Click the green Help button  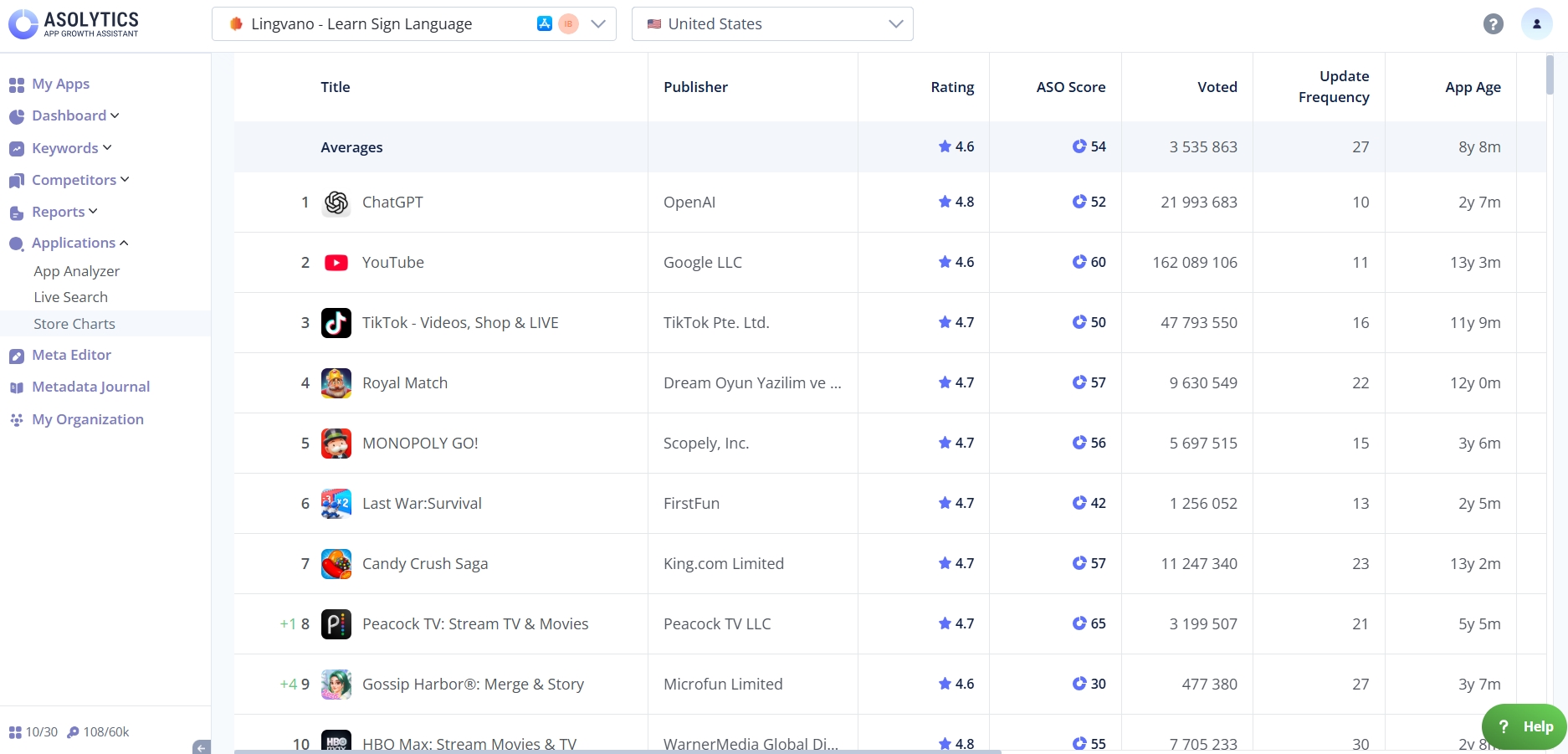point(1524,726)
